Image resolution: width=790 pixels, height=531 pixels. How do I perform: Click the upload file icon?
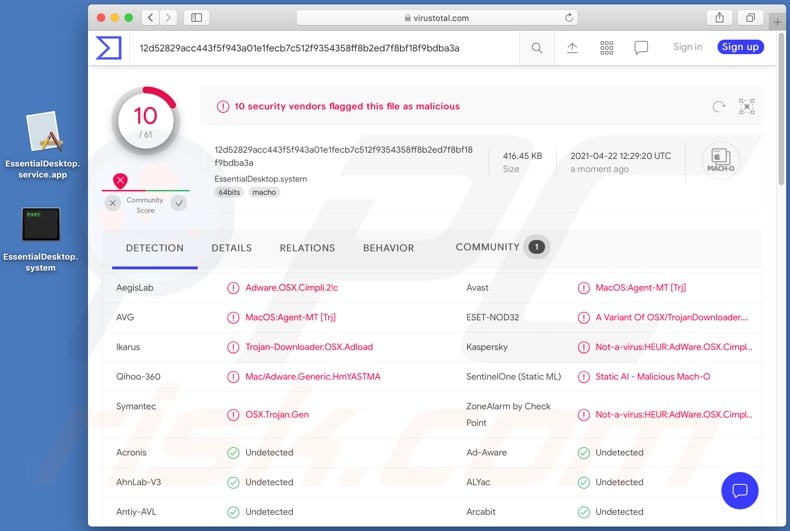tap(572, 48)
